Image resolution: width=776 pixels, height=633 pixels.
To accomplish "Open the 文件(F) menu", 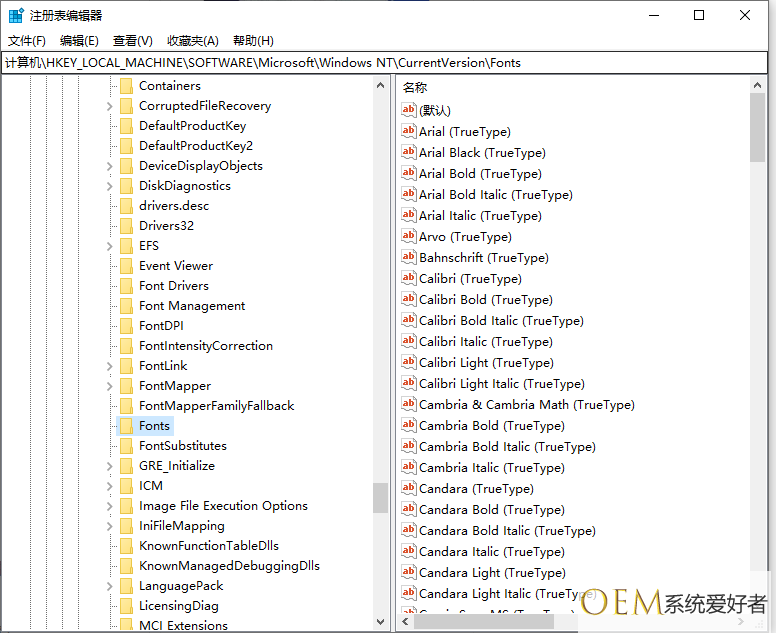I will coord(27,41).
